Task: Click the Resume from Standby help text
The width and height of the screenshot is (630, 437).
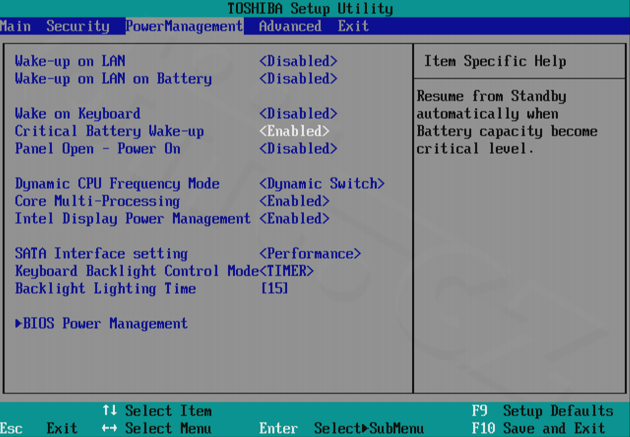Action: pos(507,123)
